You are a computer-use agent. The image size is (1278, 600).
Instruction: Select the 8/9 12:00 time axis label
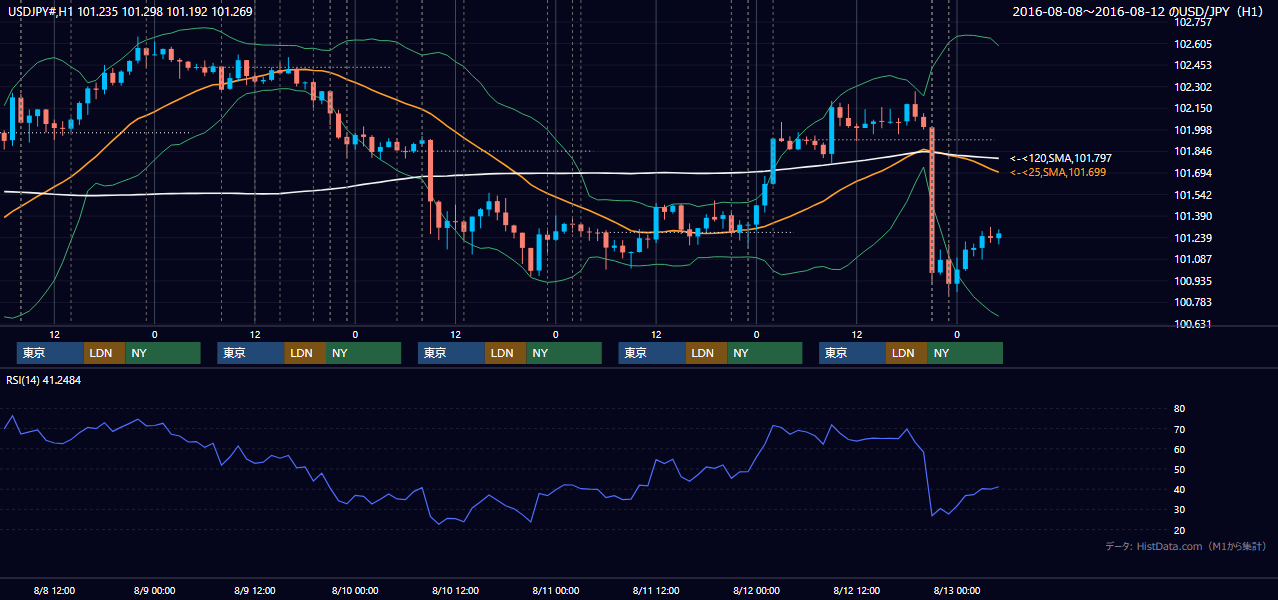[x=254, y=590]
